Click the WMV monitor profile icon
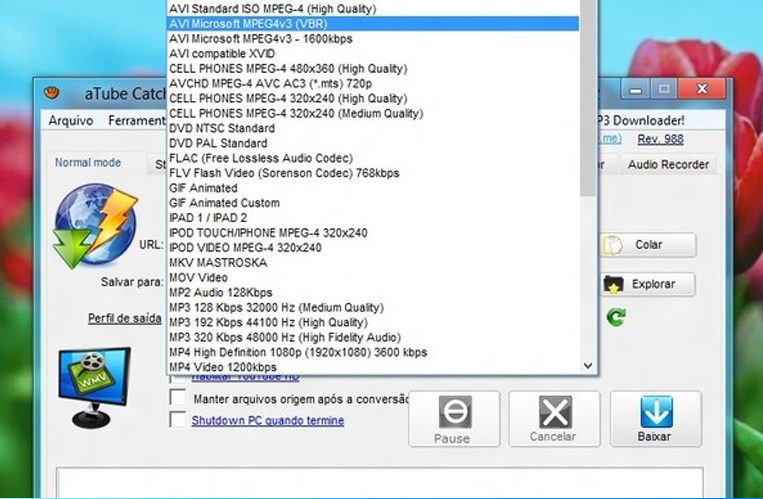 tap(94, 388)
